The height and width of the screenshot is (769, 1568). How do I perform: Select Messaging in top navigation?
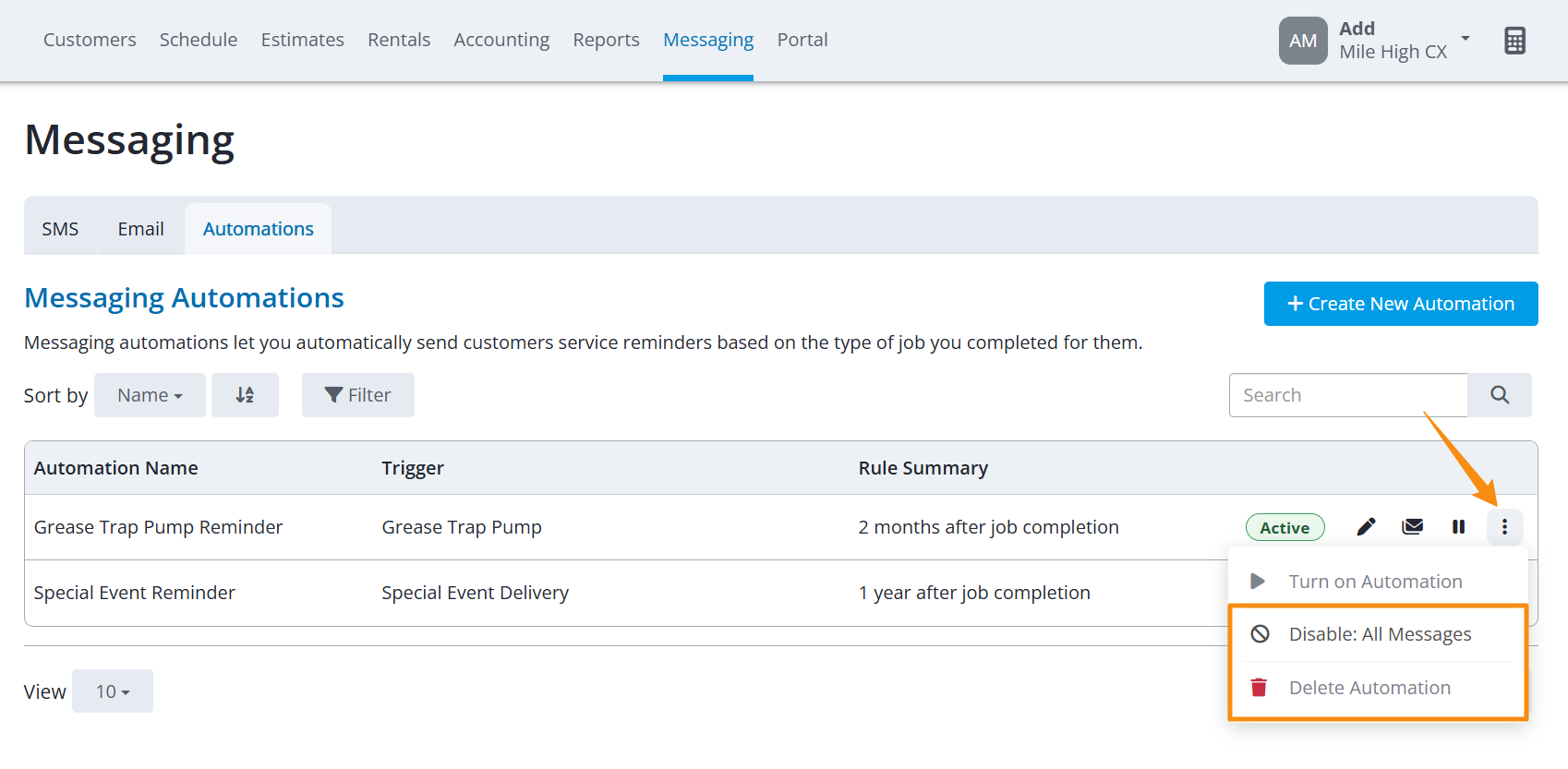pos(708,40)
